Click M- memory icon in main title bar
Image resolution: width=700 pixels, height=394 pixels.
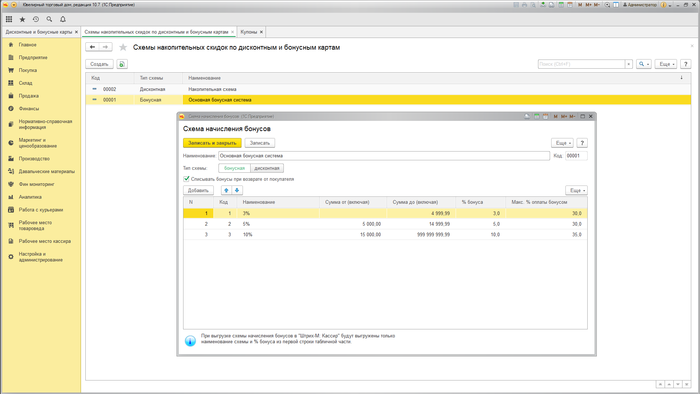597,5
